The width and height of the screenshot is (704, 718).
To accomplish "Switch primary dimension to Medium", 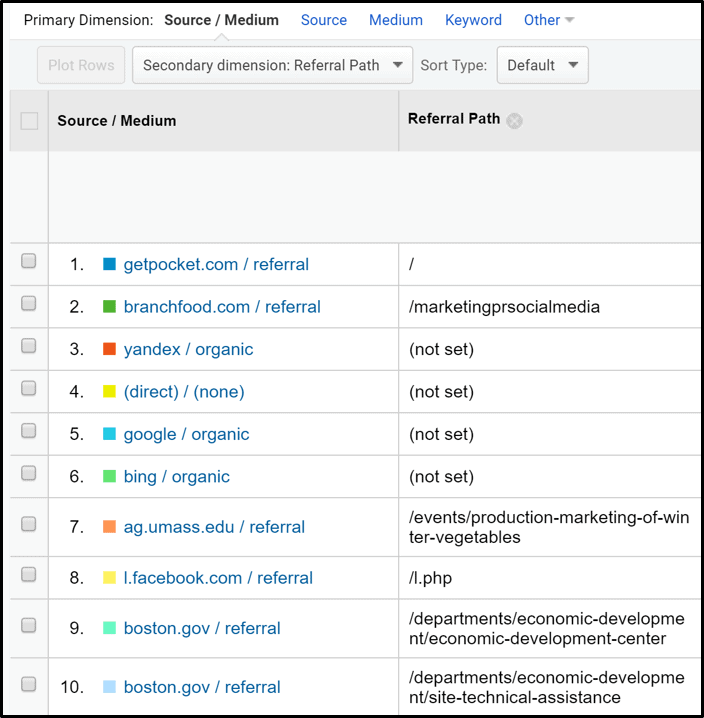I will [396, 20].
